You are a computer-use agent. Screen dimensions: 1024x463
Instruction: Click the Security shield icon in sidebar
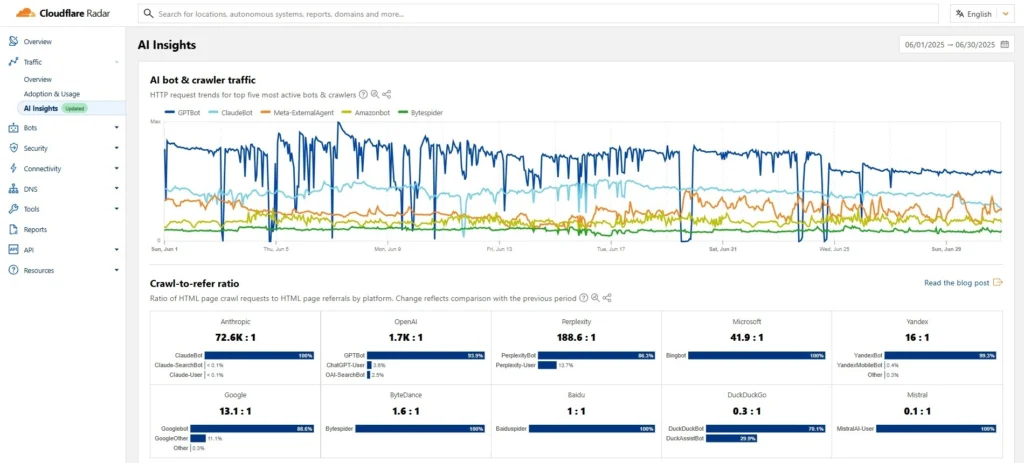coord(12,148)
